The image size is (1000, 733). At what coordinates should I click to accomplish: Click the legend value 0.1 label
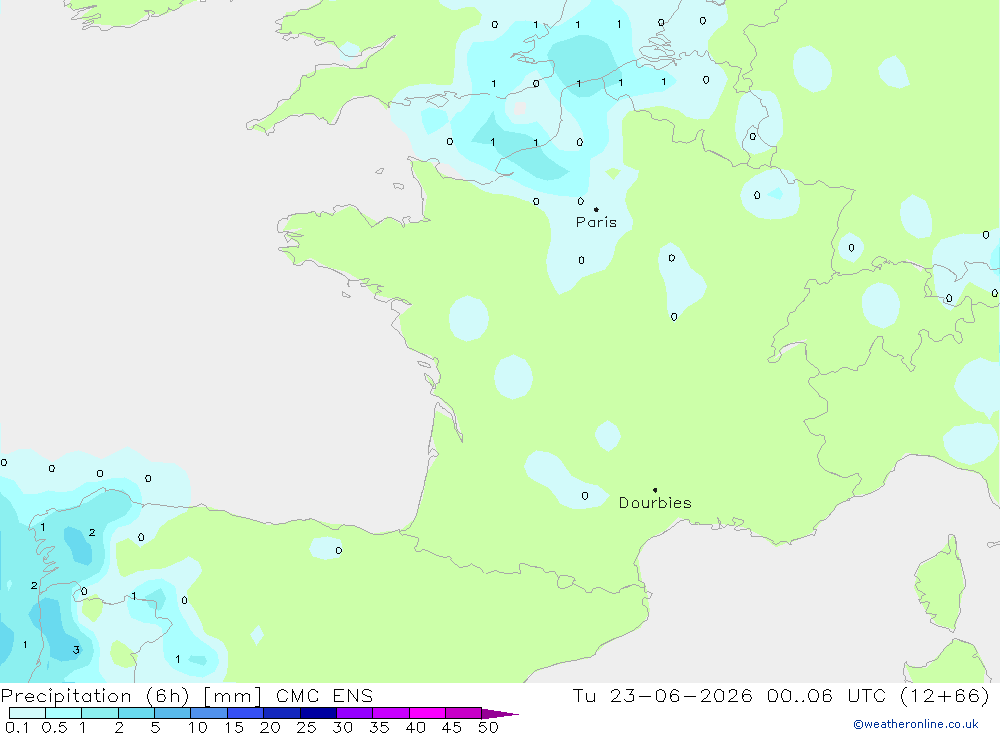pos(17,727)
